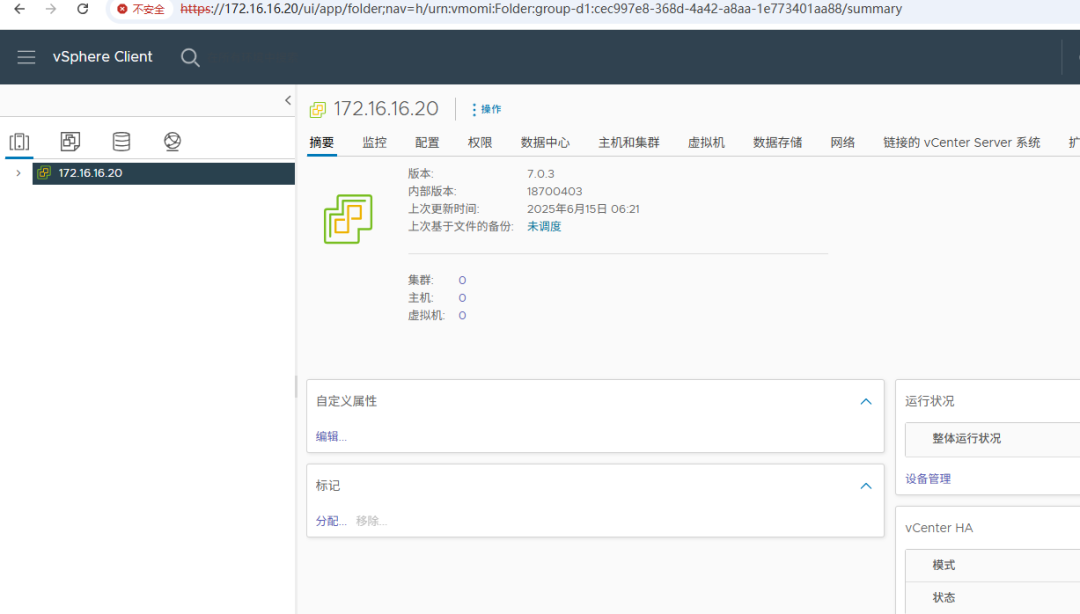The height and width of the screenshot is (614, 1080).
Task: Click the 分配... link under 标记
Action: [331, 521]
